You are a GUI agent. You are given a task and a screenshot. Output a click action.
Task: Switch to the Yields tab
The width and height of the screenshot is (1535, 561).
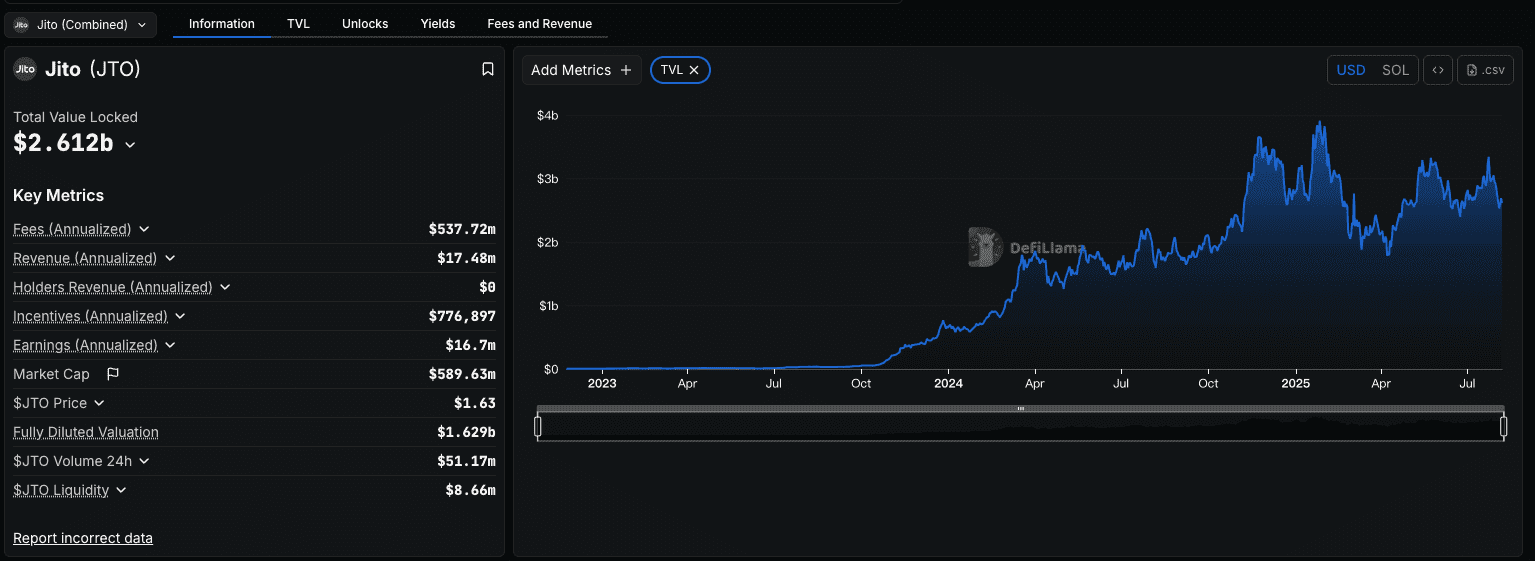coord(438,24)
